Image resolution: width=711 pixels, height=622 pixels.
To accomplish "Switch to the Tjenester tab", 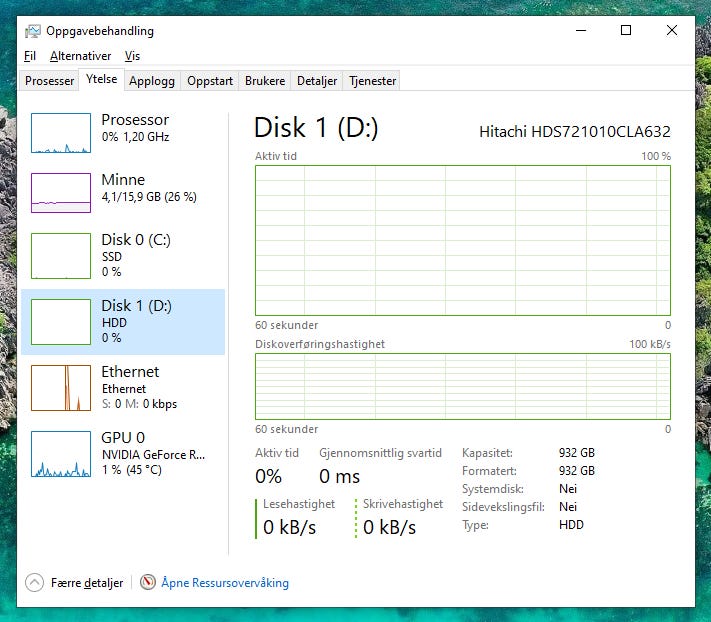I will tap(372, 81).
